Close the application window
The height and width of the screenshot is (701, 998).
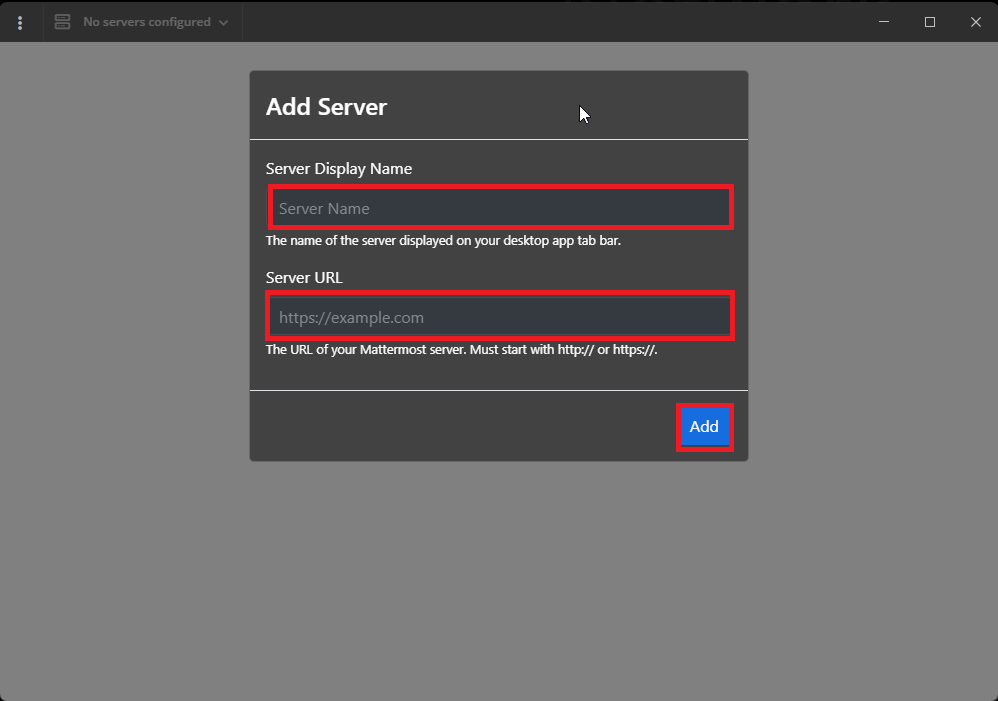coord(976,22)
